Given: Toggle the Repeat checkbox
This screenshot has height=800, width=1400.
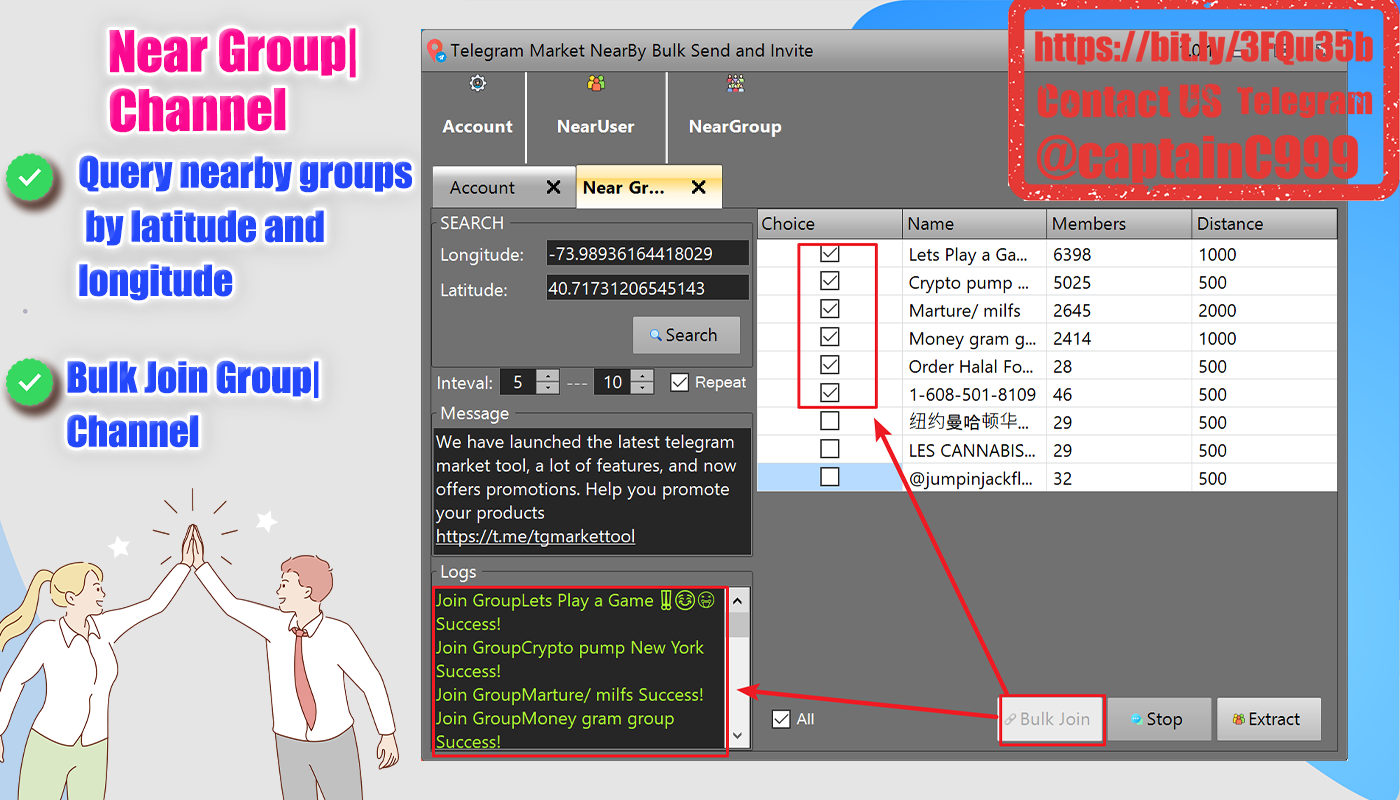Looking at the screenshot, I should click(x=680, y=382).
